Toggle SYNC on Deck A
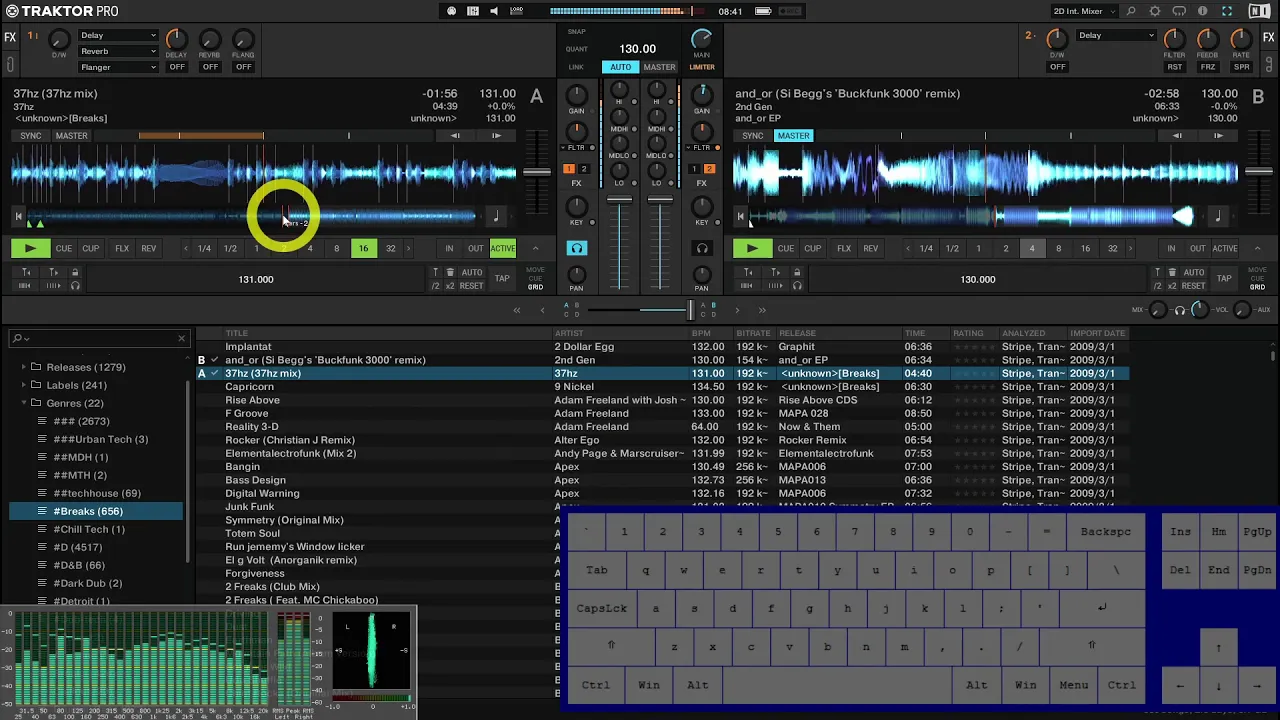The image size is (1280, 720). click(x=30, y=136)
